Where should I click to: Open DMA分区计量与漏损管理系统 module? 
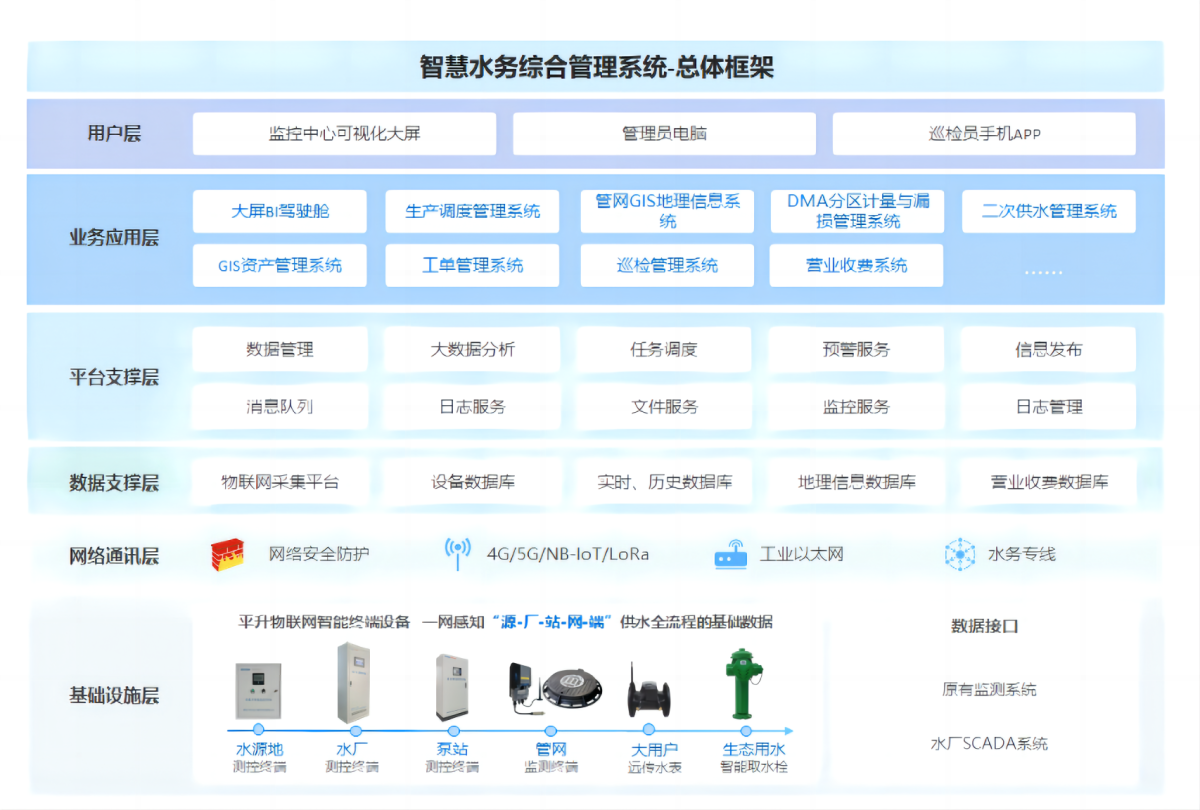coord(857,211)
